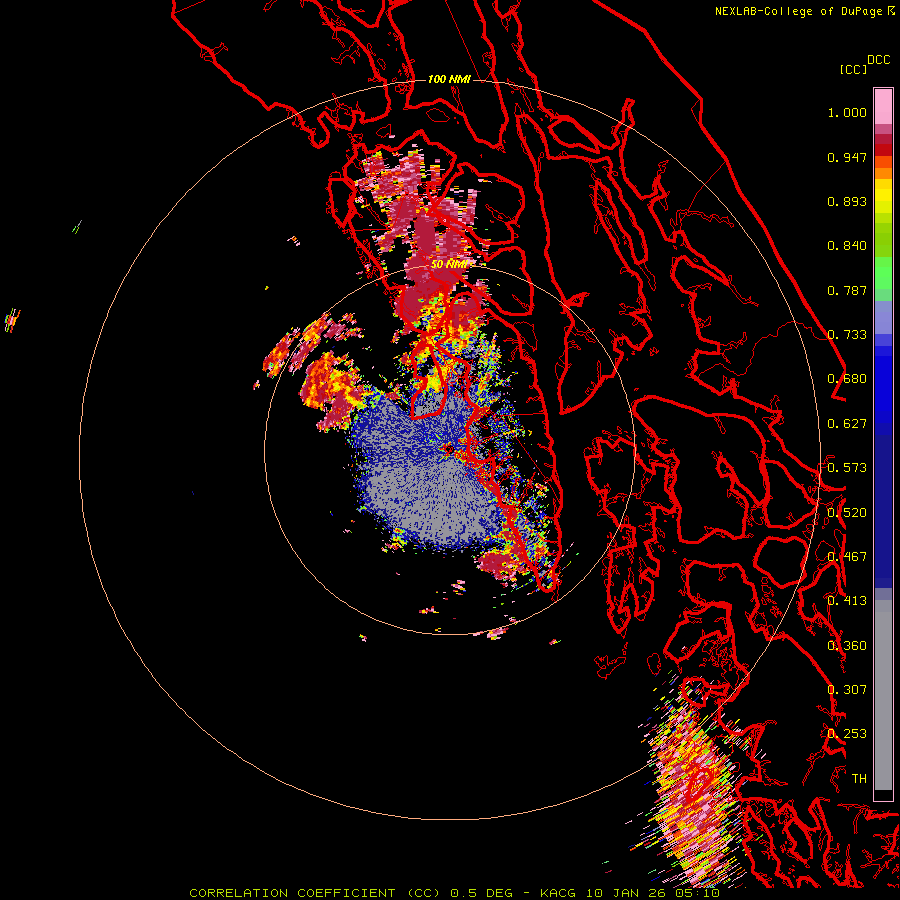The width and height of the screenshot is (900, 900).
Task: Select the 0.520 scale value
Action: (847, 513)
